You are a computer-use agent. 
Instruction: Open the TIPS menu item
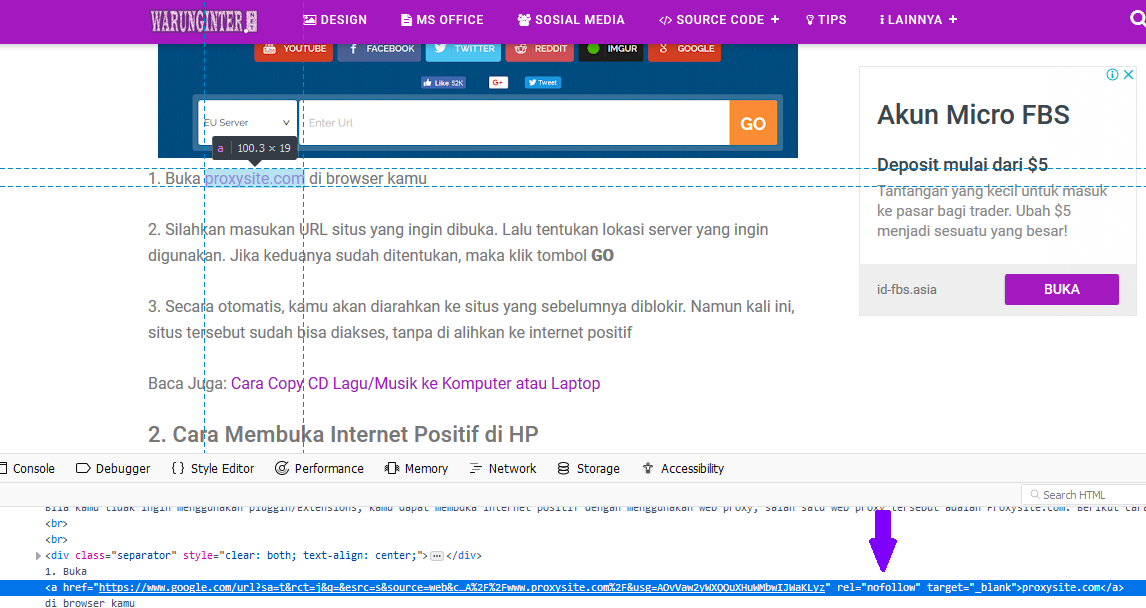click(826, 20)
